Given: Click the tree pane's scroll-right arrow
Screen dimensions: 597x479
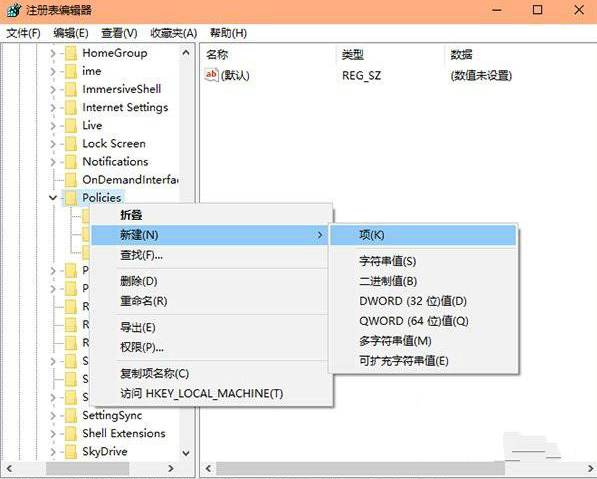Looking at the screenshot, I should (171, 468).
